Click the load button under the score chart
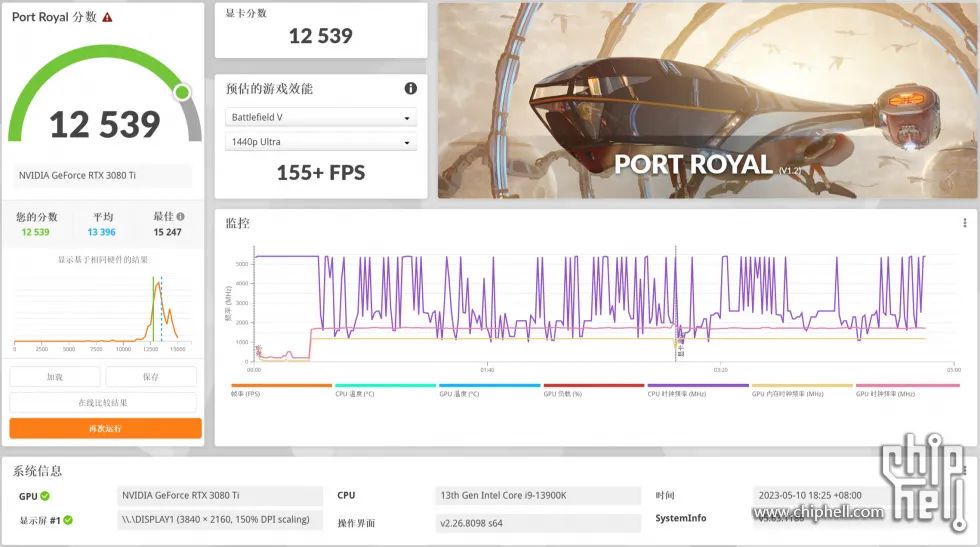Image resolution: width=980 pixels, height=547 pixels. pyautogui.click(x=55, y=377)
